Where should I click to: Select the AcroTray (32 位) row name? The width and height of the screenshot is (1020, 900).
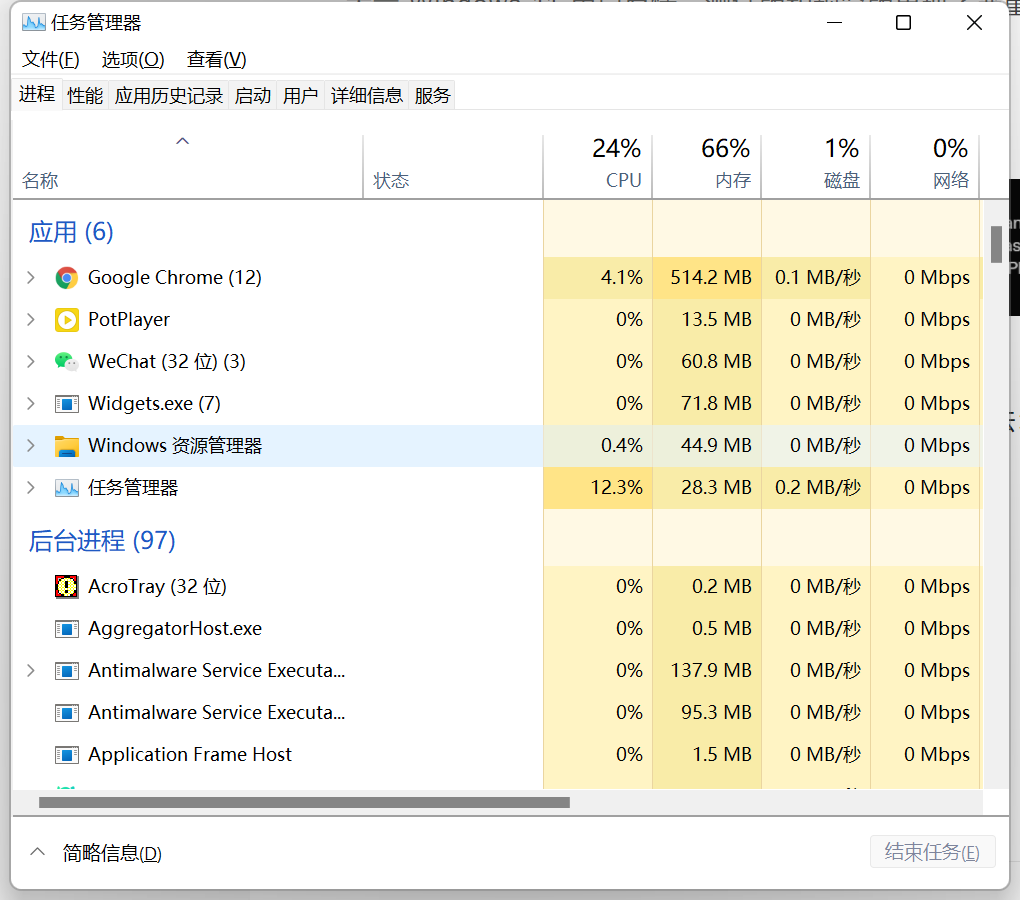[x=157, y=587]
